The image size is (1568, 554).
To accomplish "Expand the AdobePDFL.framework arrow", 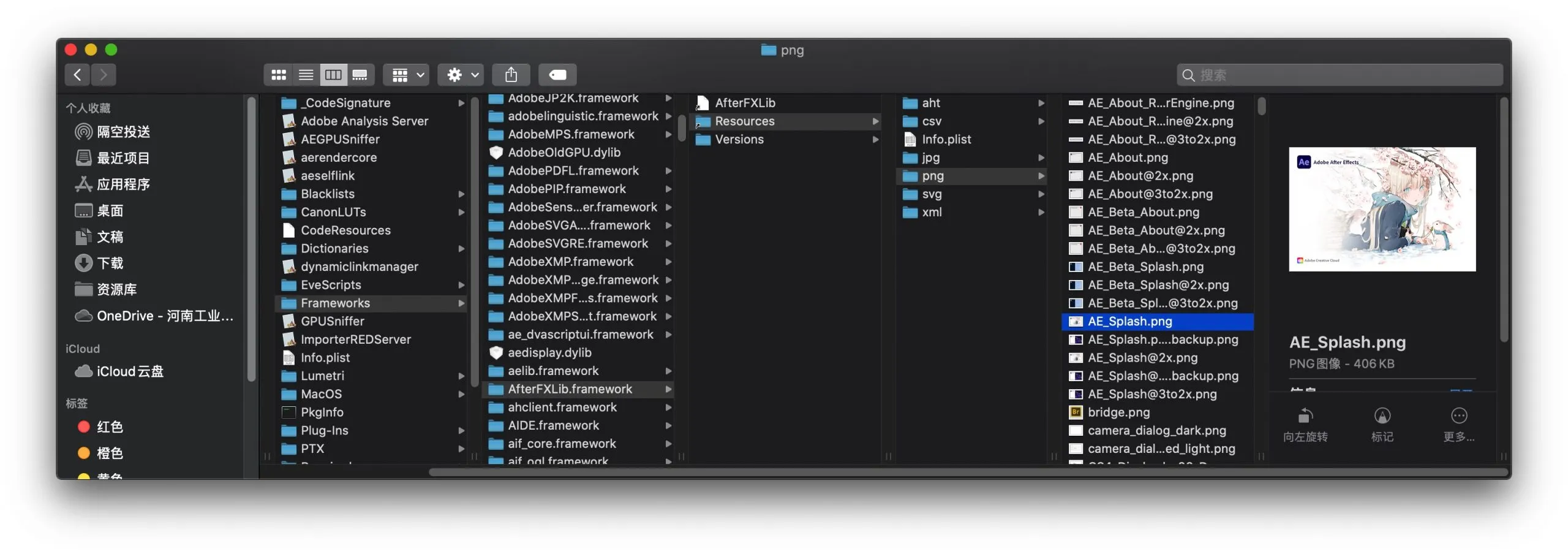I will (668, 171).
